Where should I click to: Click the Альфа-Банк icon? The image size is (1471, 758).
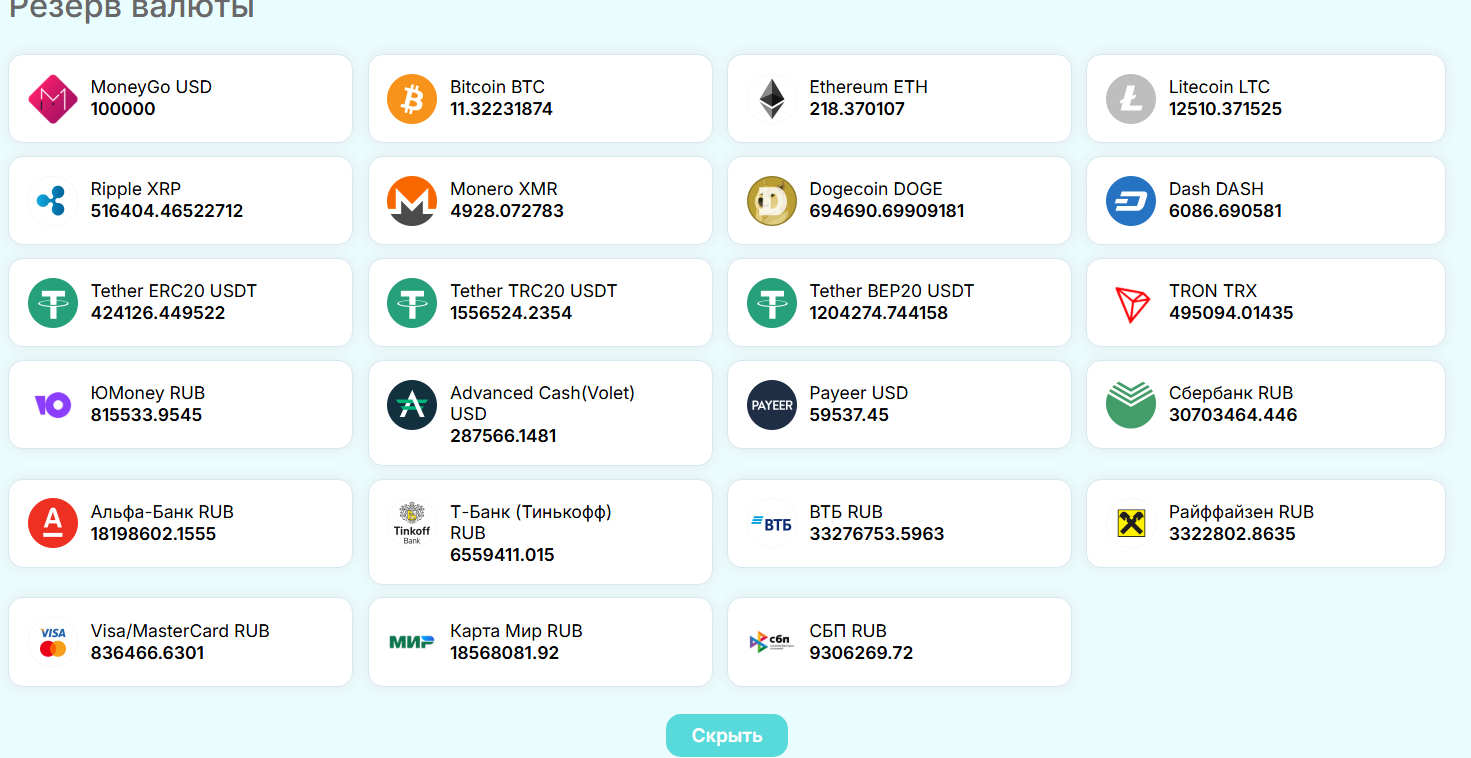[x=52, y=523]
